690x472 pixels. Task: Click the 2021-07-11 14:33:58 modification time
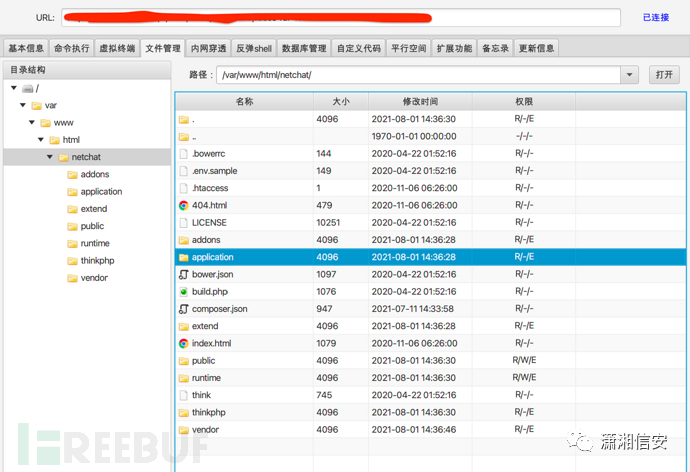412,309
